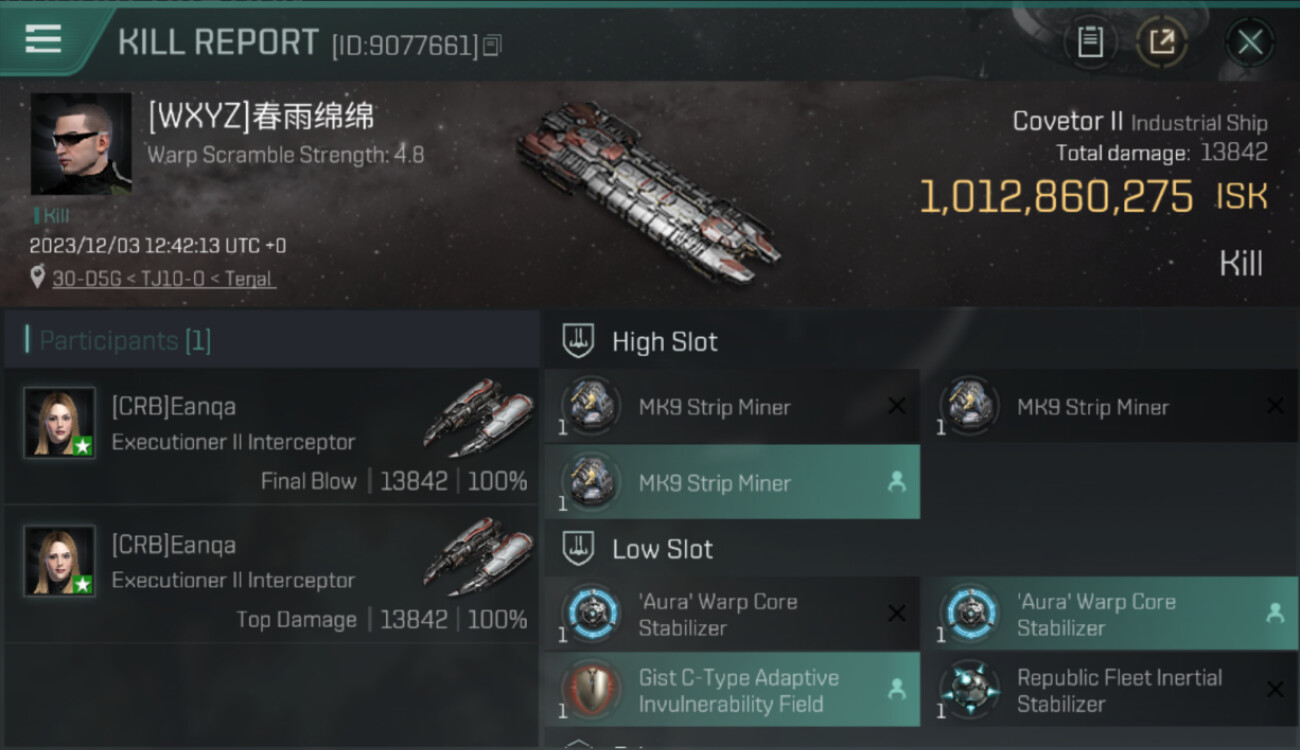Image resolution: width=1300 pixels, height=750 pixels.
Task: Open Eanqa's Top Damage participant entry
Action: [271, 575]
